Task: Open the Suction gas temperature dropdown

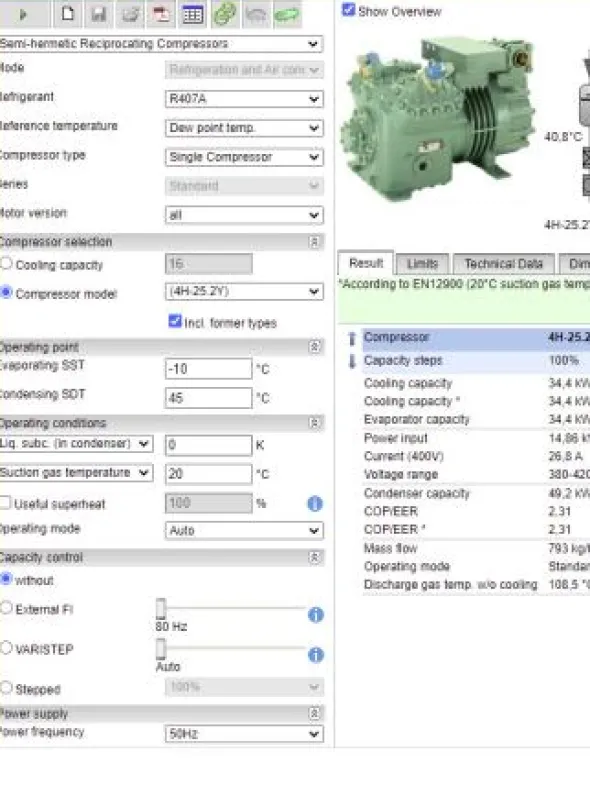Action: click(77, 473)
